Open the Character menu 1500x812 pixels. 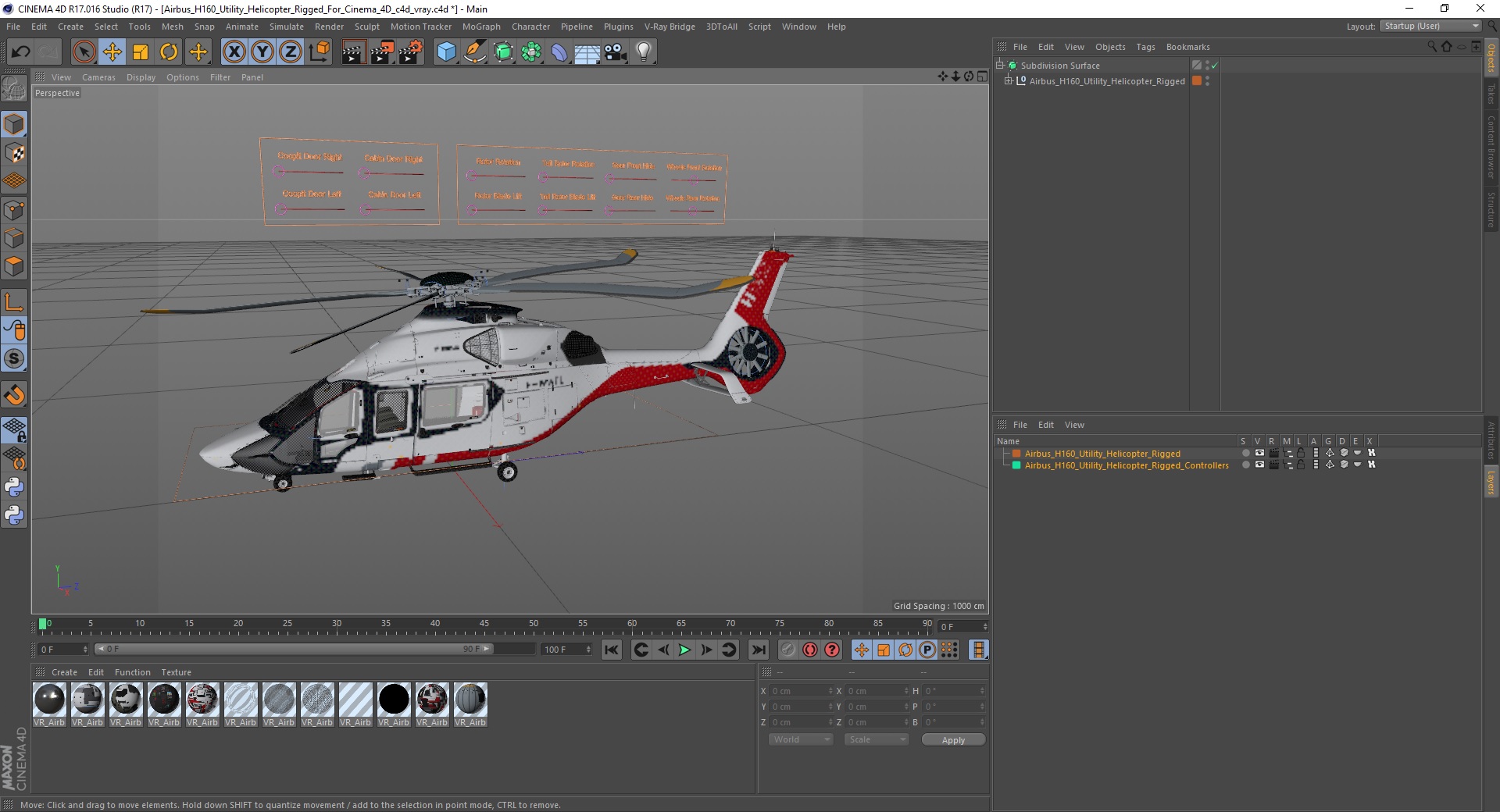(x=531, y=27)
